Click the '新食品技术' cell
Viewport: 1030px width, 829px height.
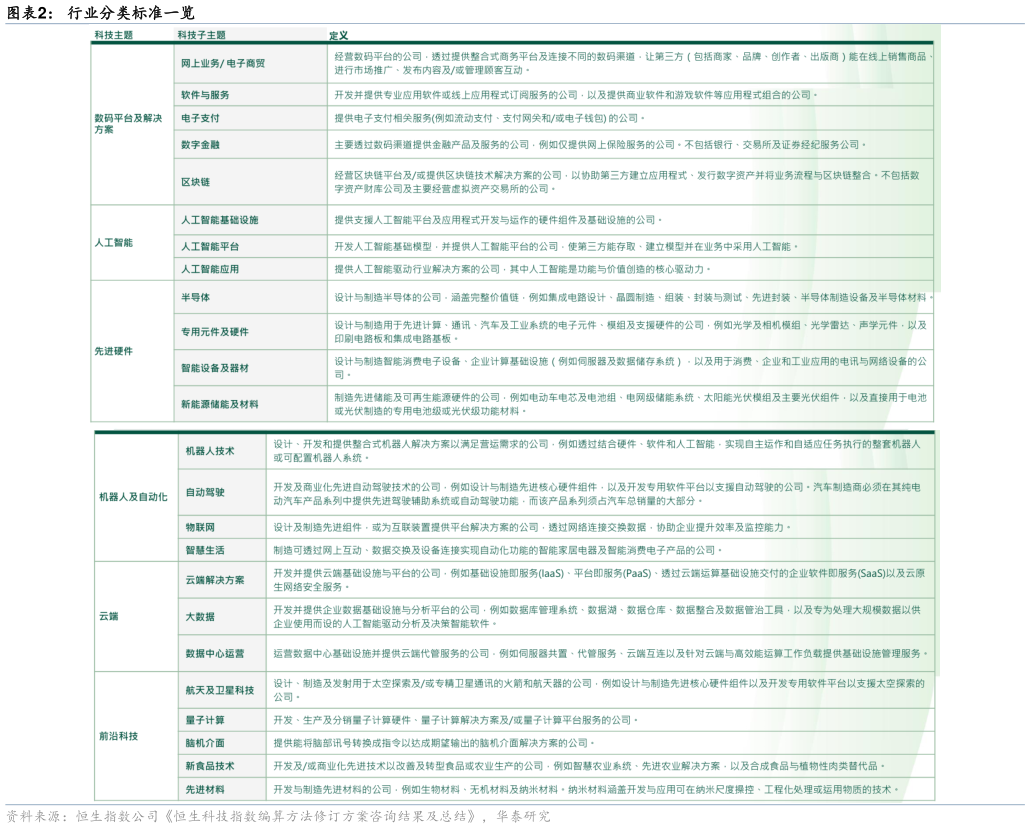[x=222, y=766]
